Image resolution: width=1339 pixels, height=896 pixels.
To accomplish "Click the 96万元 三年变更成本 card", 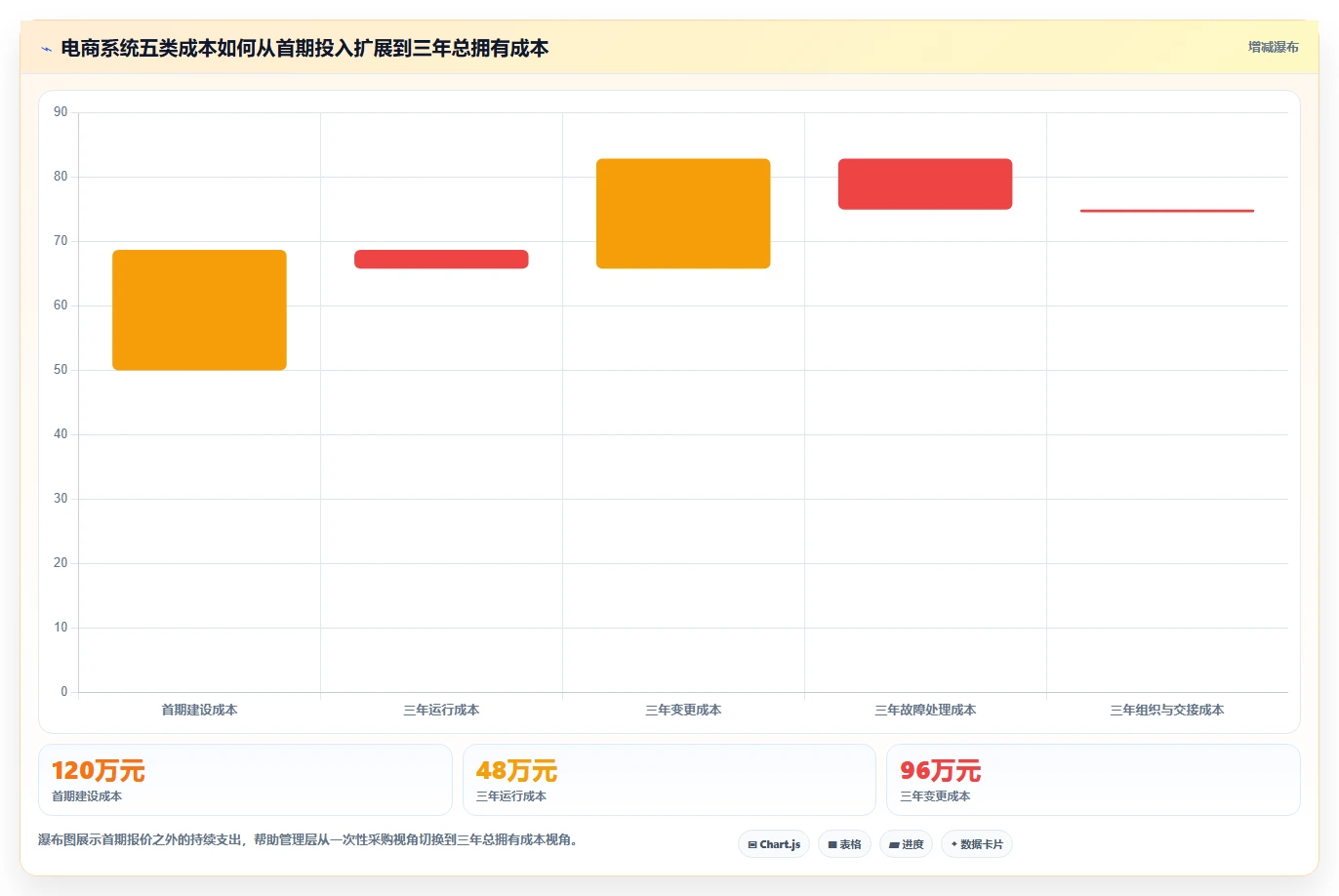I will pos(1093,780).
